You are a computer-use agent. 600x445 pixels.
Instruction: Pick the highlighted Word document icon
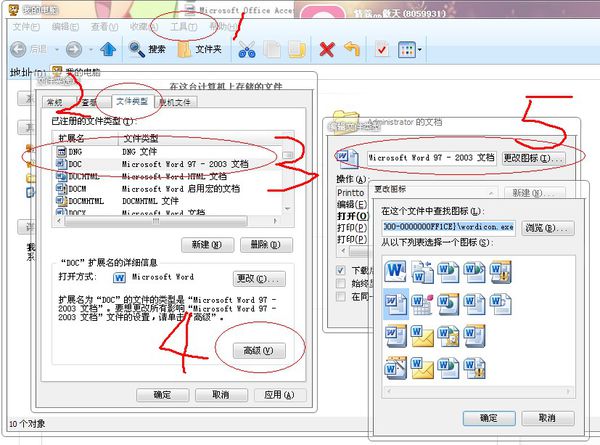[396, 304]
